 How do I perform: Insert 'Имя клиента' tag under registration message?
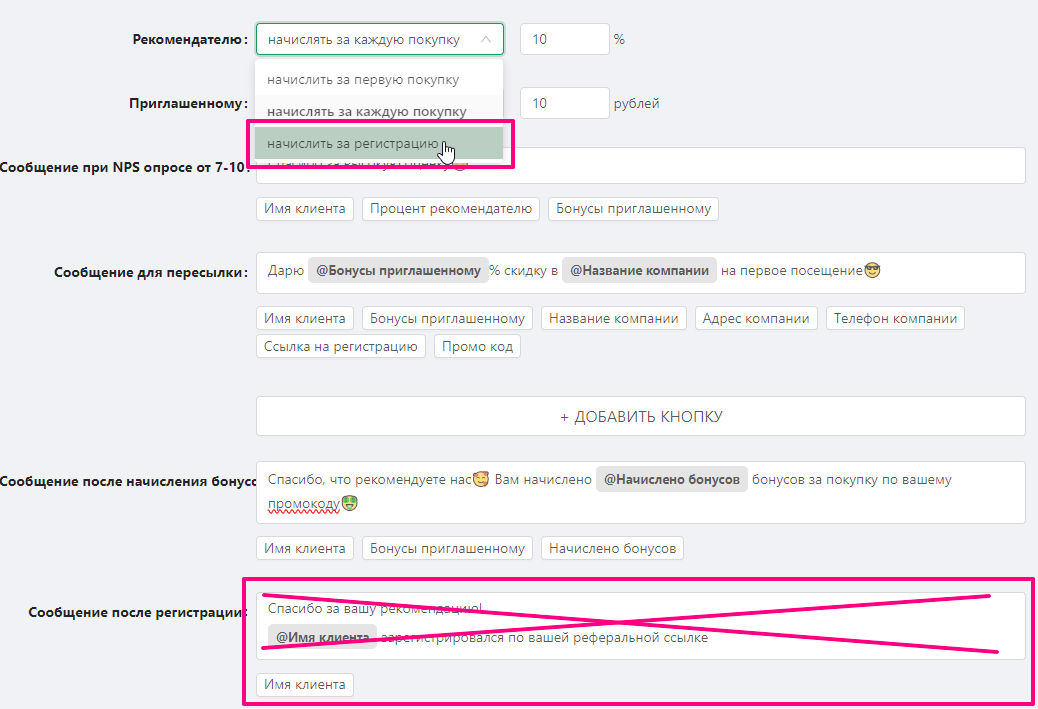tap(305, 685)
